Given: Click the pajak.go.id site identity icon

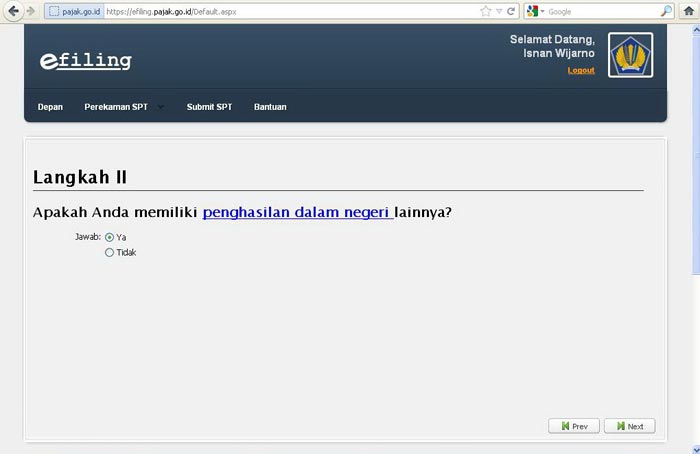Looking at the screenshot, I should pyautogui.click(x=74, y=12).
